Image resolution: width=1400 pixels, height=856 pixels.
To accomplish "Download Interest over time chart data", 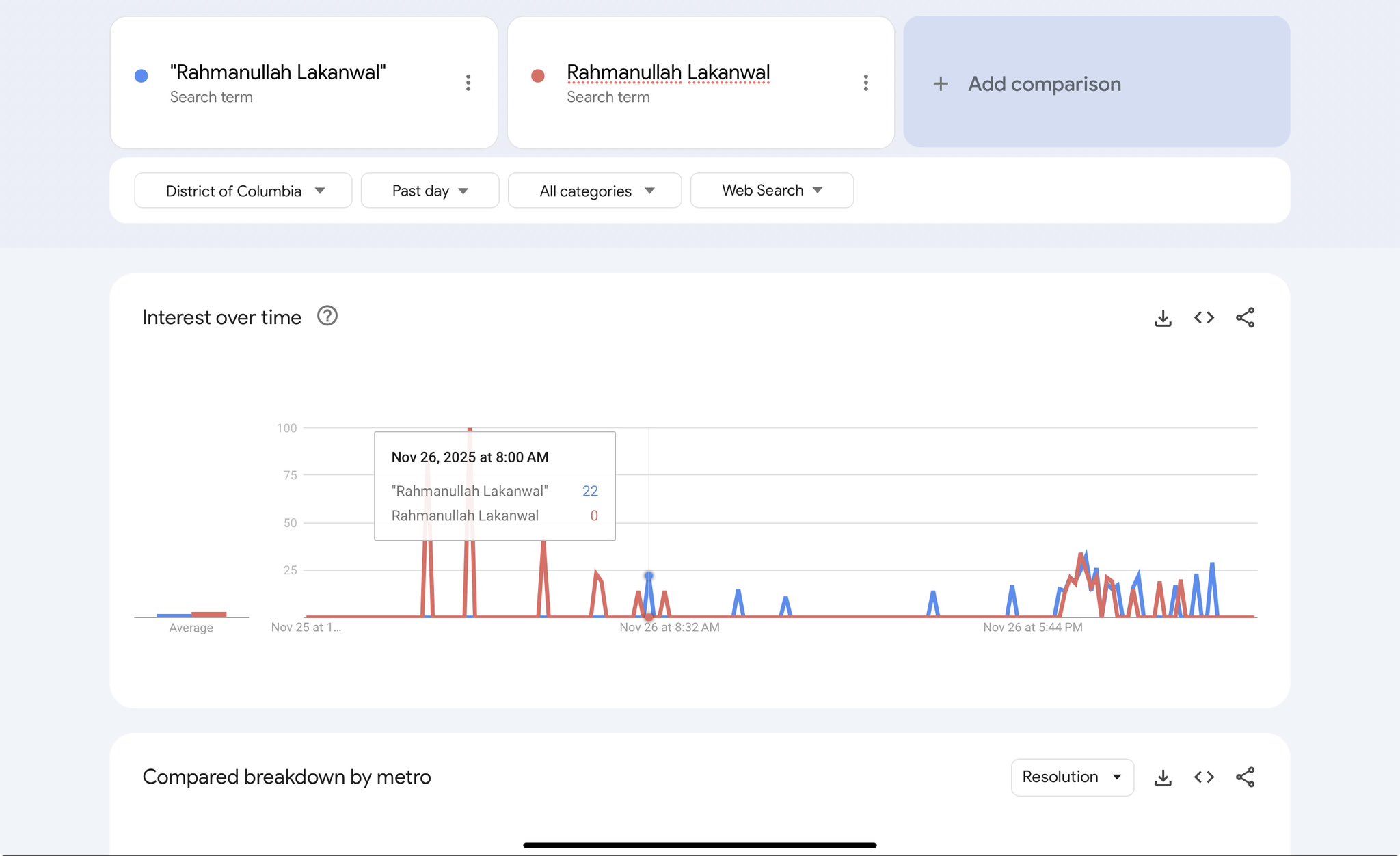I will pos(1163,318).
